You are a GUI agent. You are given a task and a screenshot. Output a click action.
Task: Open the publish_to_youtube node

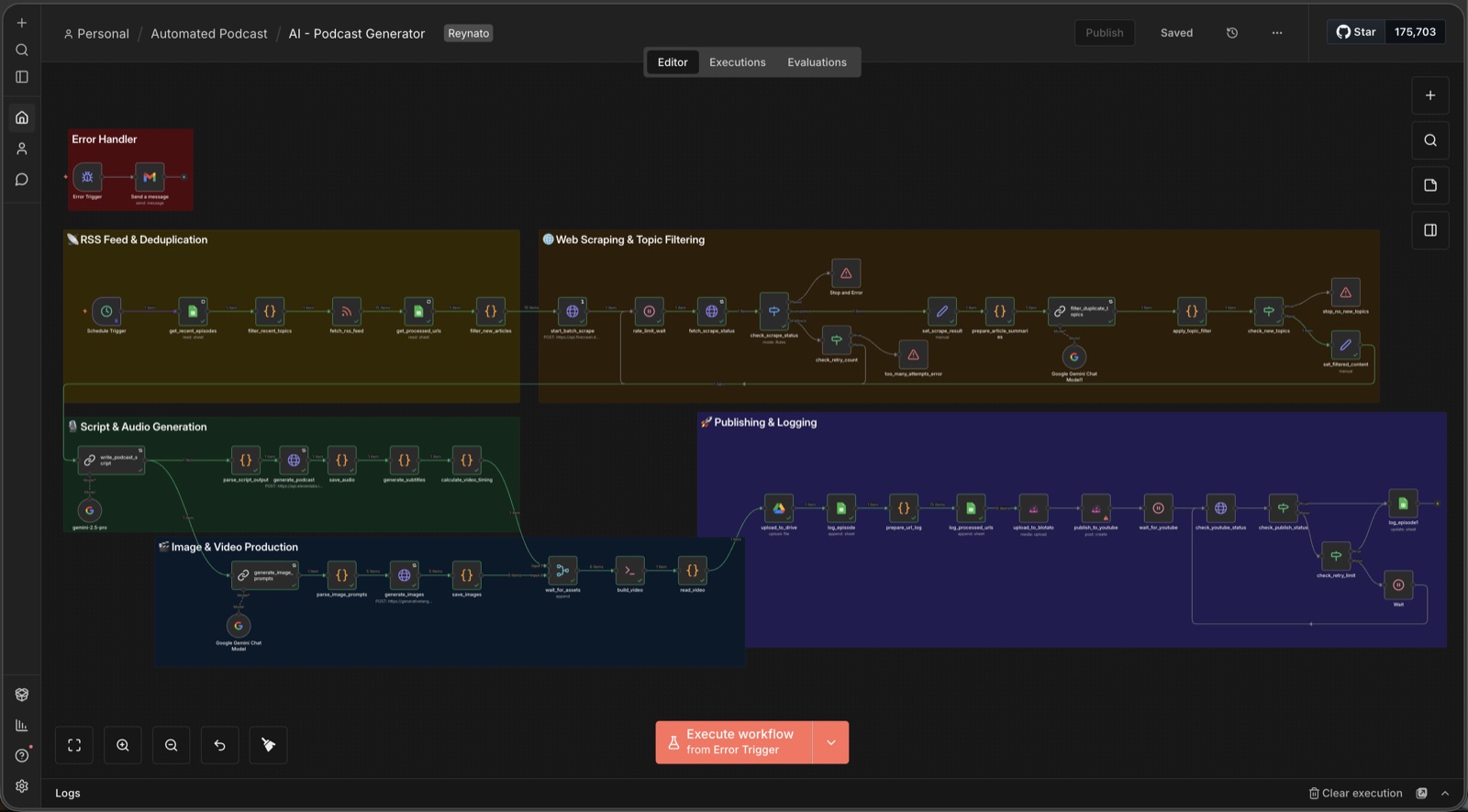(1095, 508)
